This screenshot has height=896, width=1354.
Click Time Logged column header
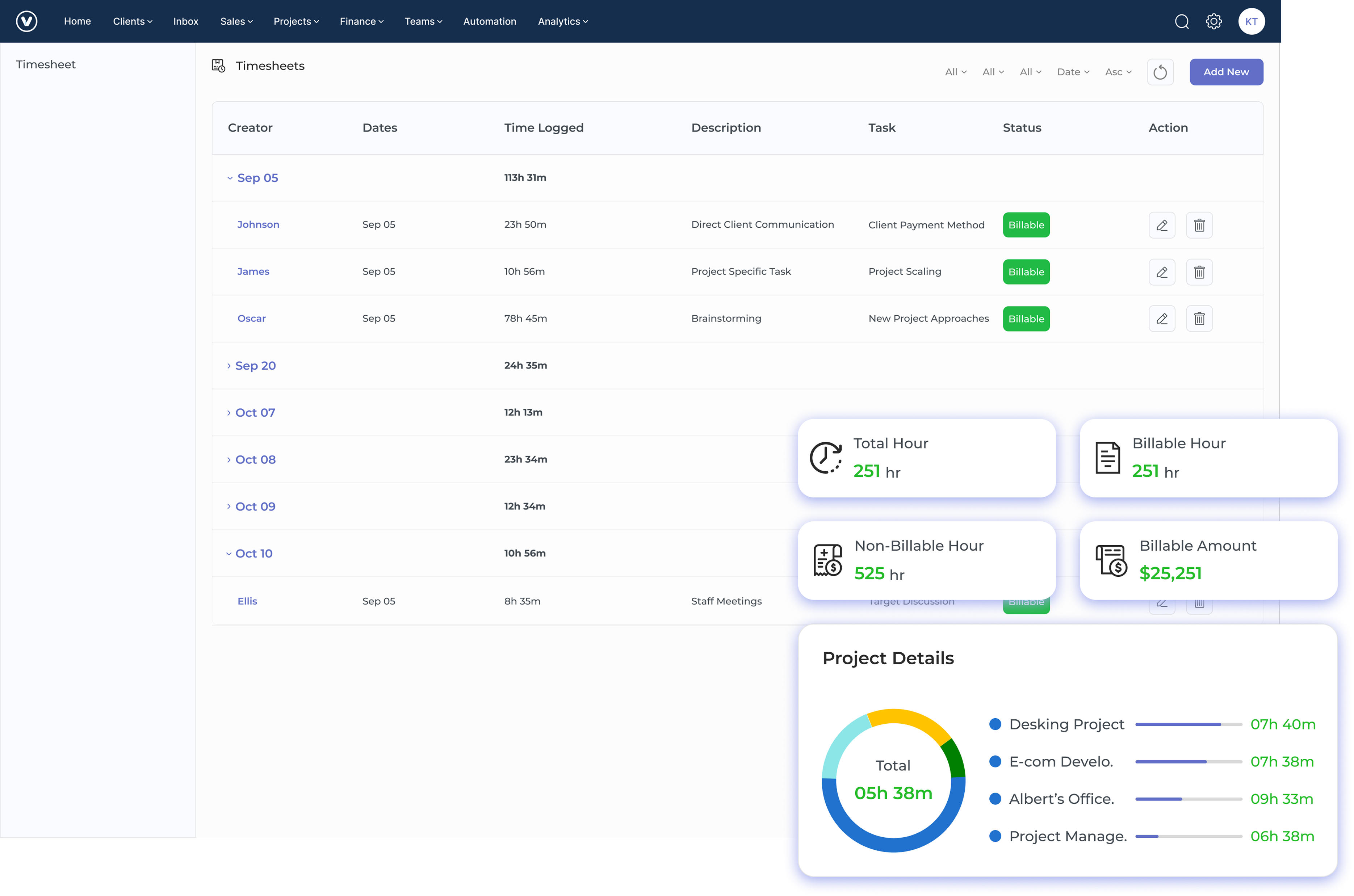[x=544, y=128]
